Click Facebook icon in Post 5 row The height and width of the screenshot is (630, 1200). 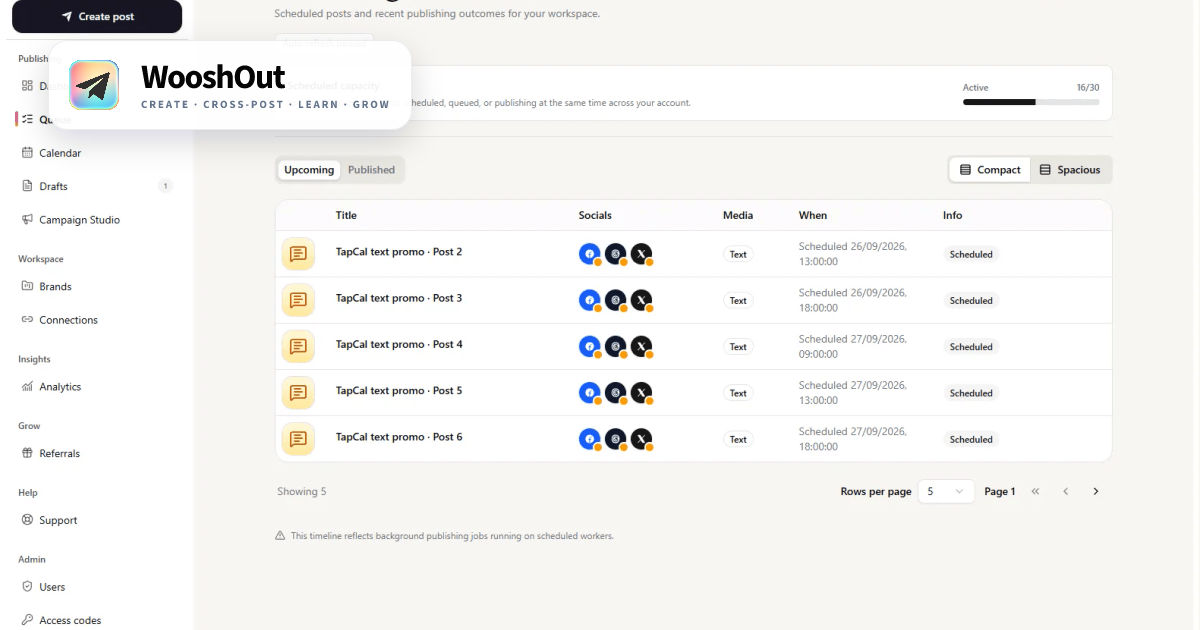point(590,392)
